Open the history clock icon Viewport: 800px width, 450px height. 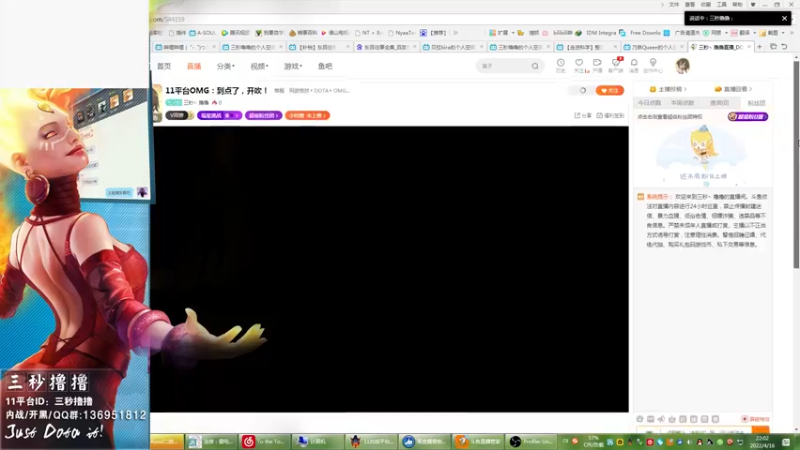click(x=561, y=65)
